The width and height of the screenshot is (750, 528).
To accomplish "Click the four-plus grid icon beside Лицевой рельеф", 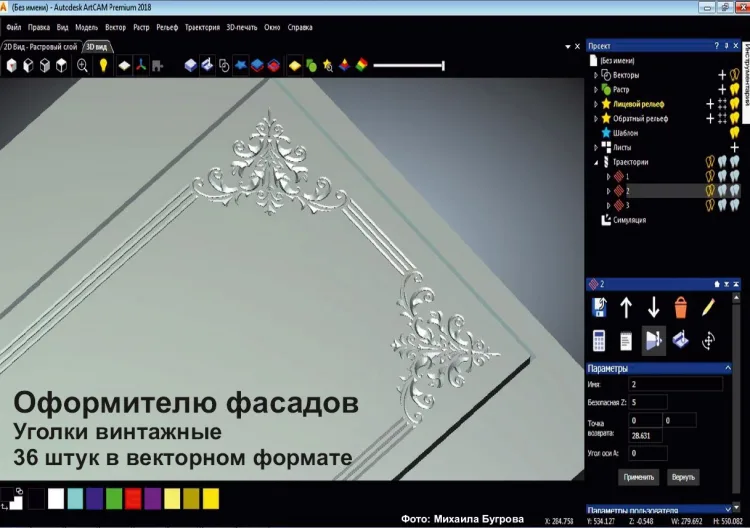I will 722,104.
